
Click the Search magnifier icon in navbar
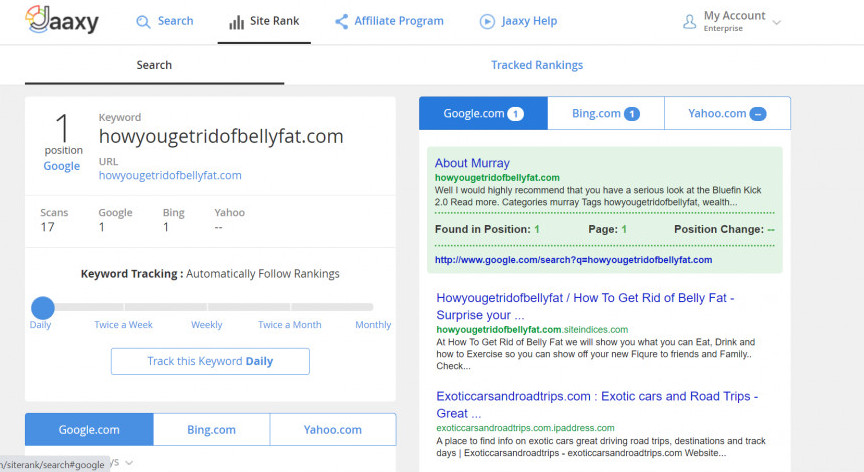144,22
